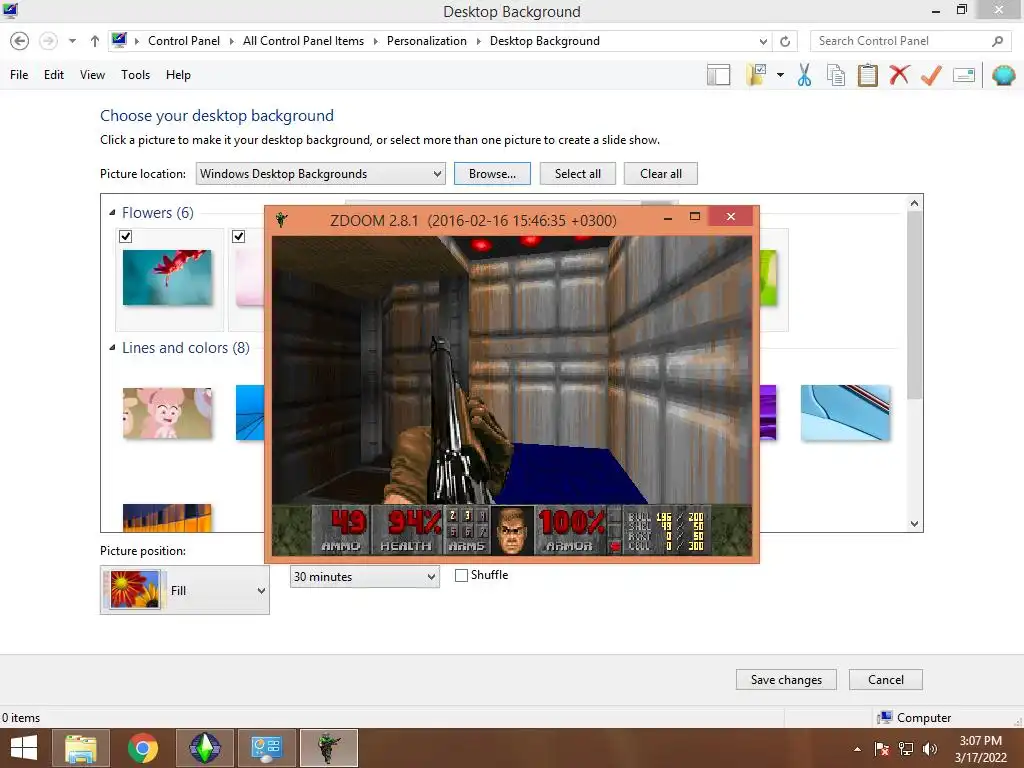
Task: Switch to ZDoom taskbar button
Action: [328, 748]
